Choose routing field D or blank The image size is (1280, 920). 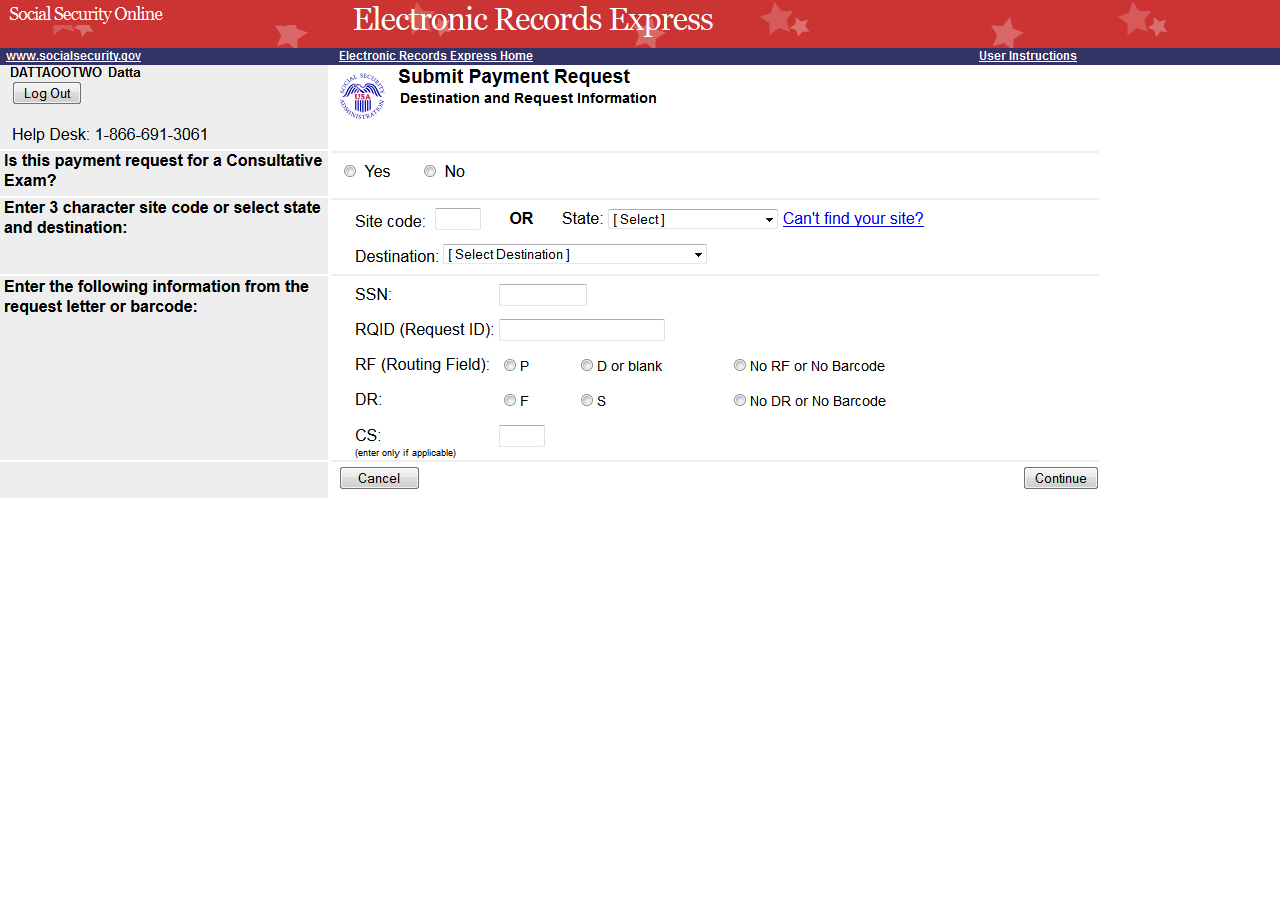click(587, 365)
